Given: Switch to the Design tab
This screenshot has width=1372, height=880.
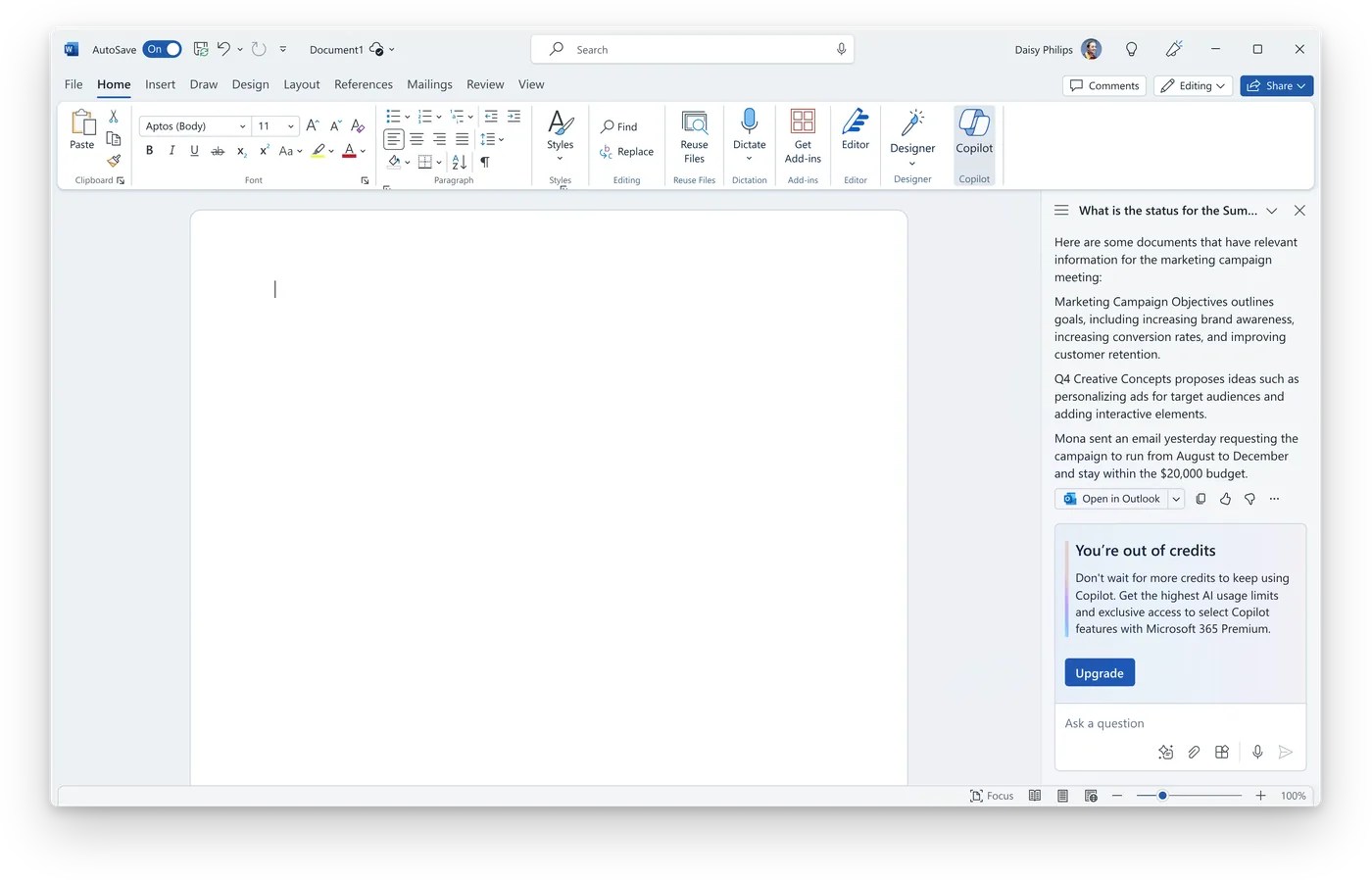Looking at the screenshot, I should 250,84.
